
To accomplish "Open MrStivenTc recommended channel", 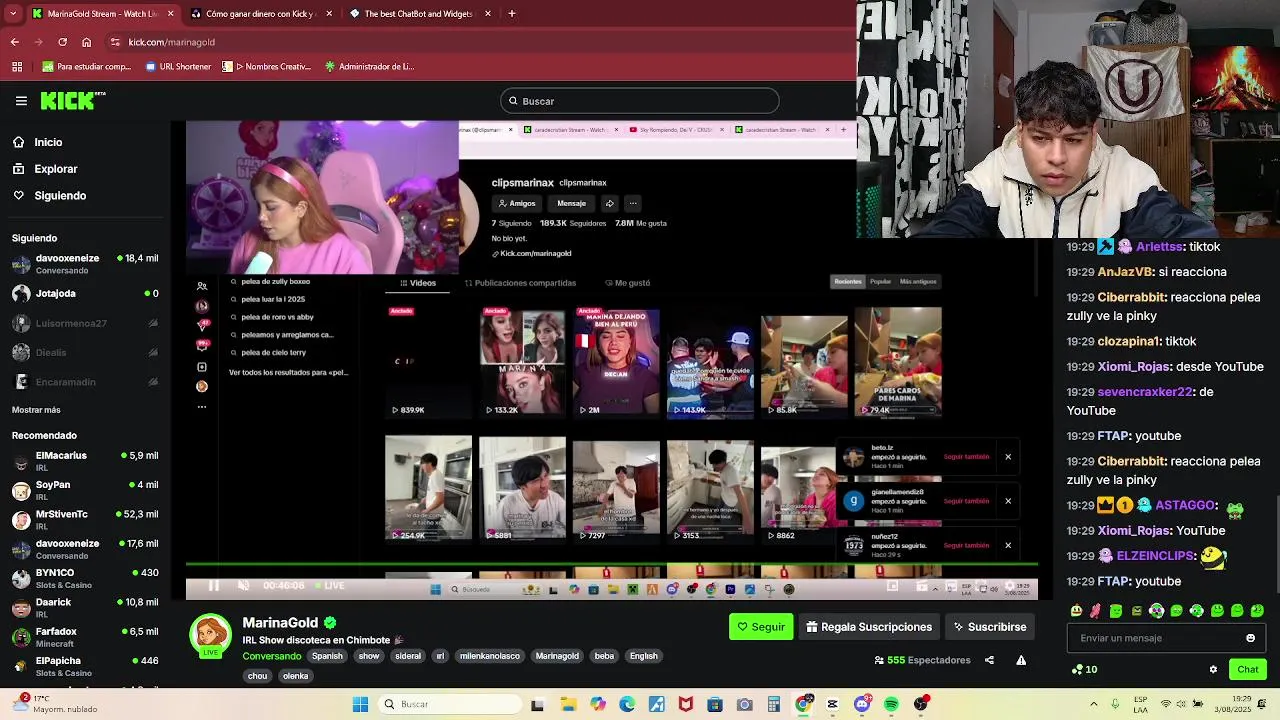I will pyautogui.click(x=85, y=520).
